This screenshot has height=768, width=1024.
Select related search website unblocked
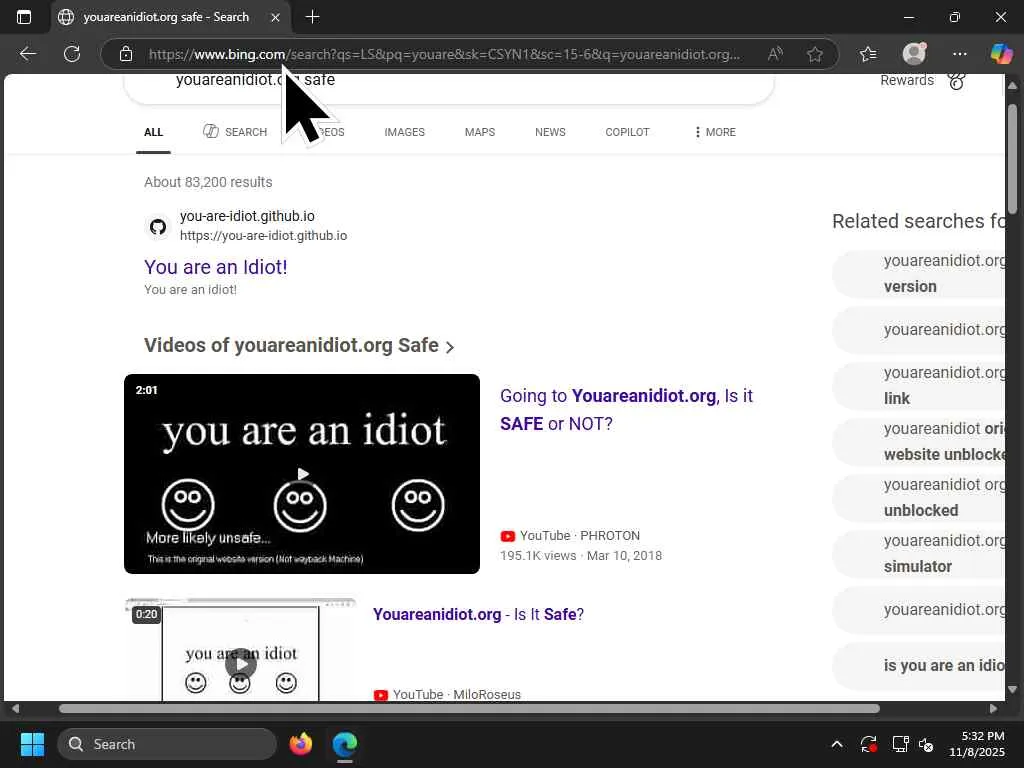[919, 441]
